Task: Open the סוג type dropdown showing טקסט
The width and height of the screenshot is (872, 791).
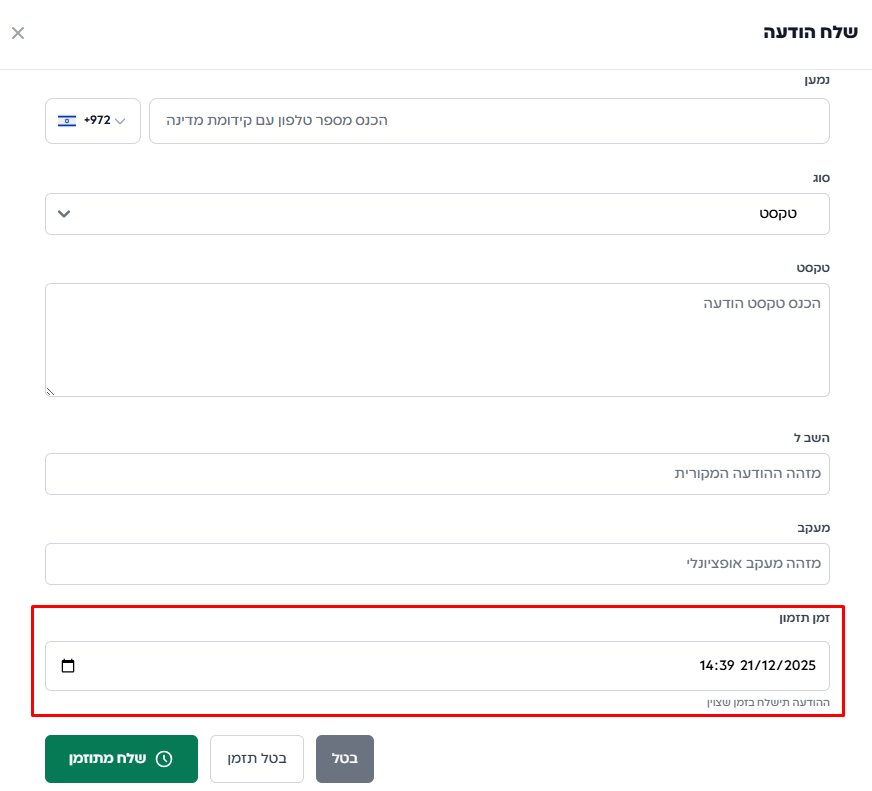Action: tap(437, 214)
